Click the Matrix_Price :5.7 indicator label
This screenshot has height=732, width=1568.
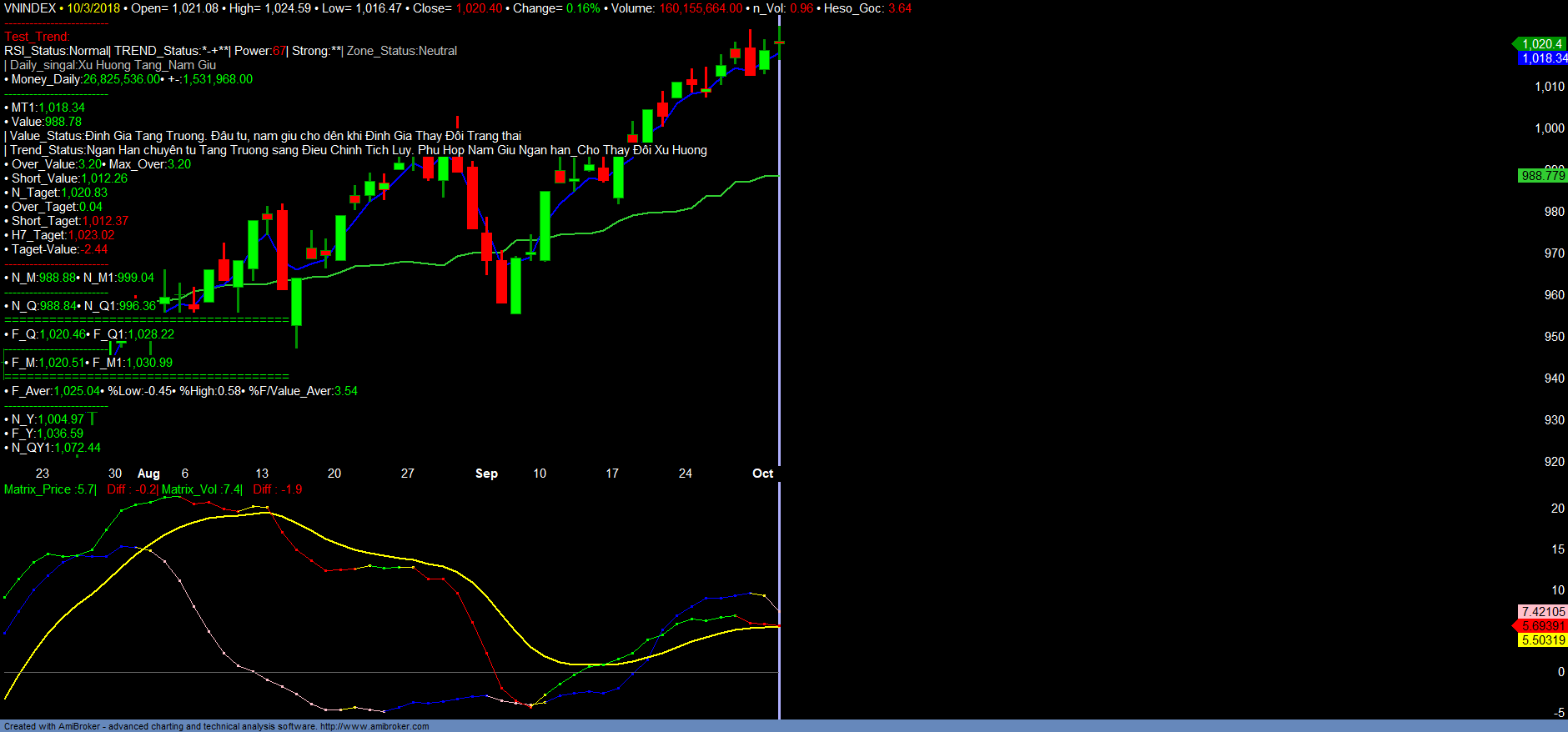[49, 489]
